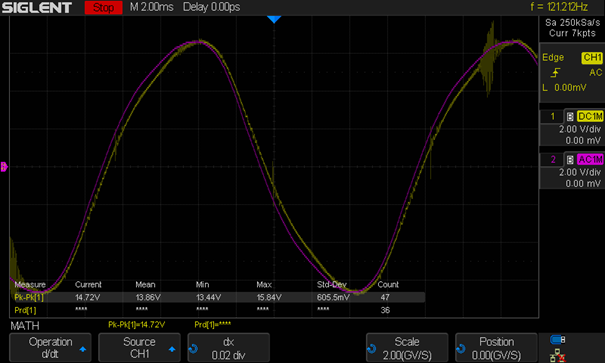Toggle channel 1 DC1M coupling badge

[590, 116]
